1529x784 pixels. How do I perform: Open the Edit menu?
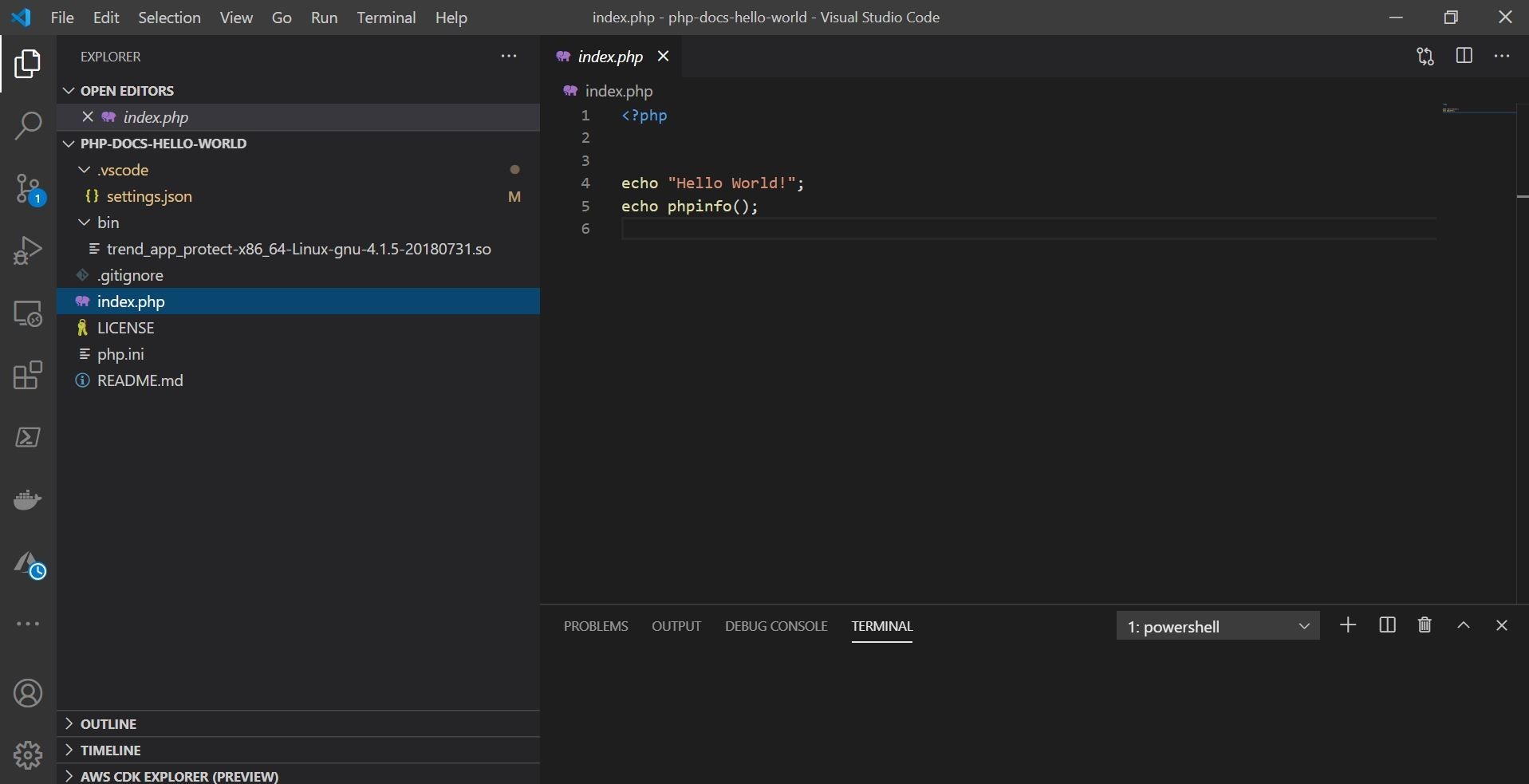[x=106, y=18]
